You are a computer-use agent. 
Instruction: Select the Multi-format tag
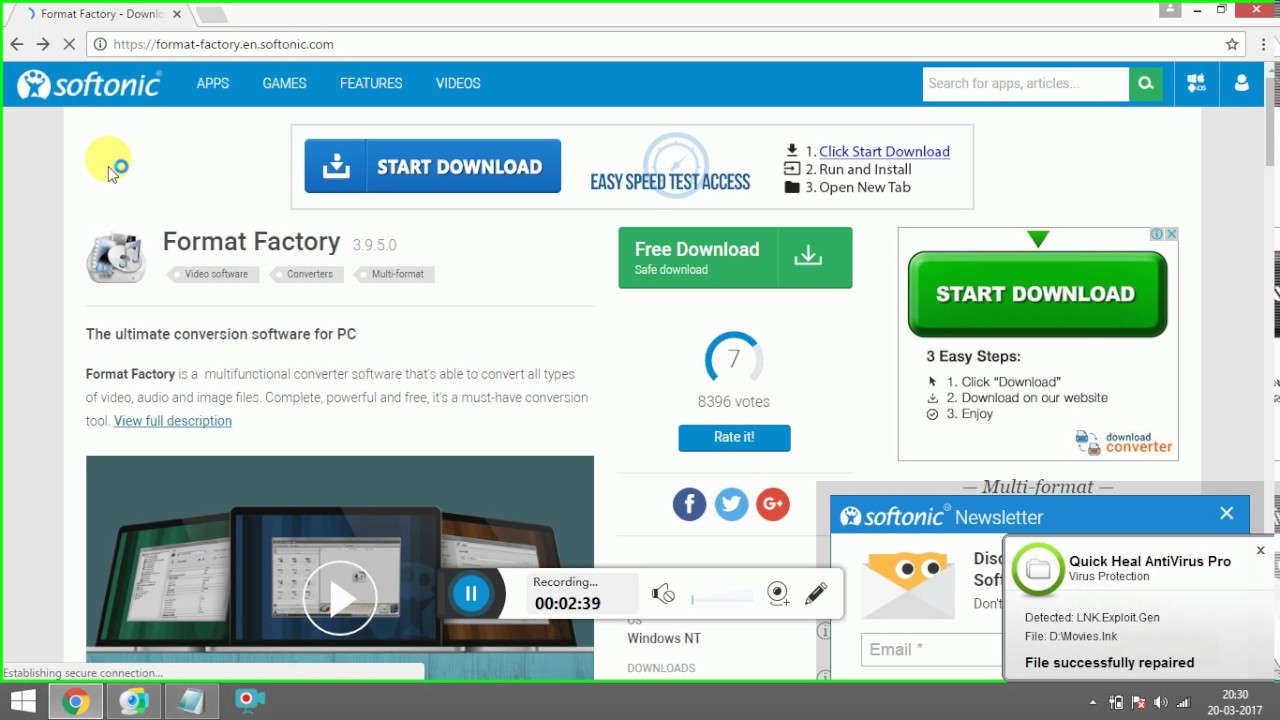pos(394,274)
